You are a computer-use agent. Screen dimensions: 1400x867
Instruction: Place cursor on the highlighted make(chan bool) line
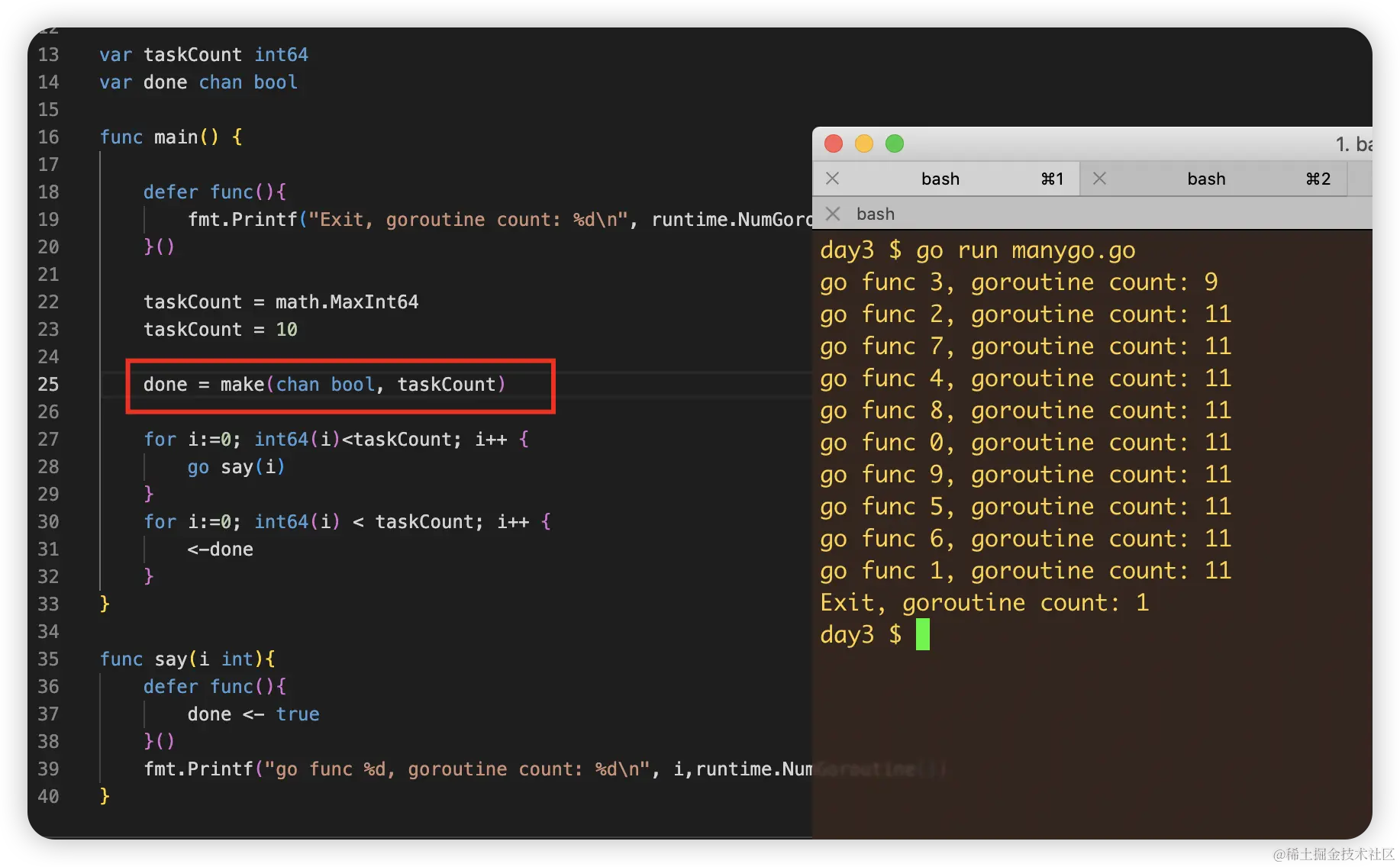coord(324,384)
